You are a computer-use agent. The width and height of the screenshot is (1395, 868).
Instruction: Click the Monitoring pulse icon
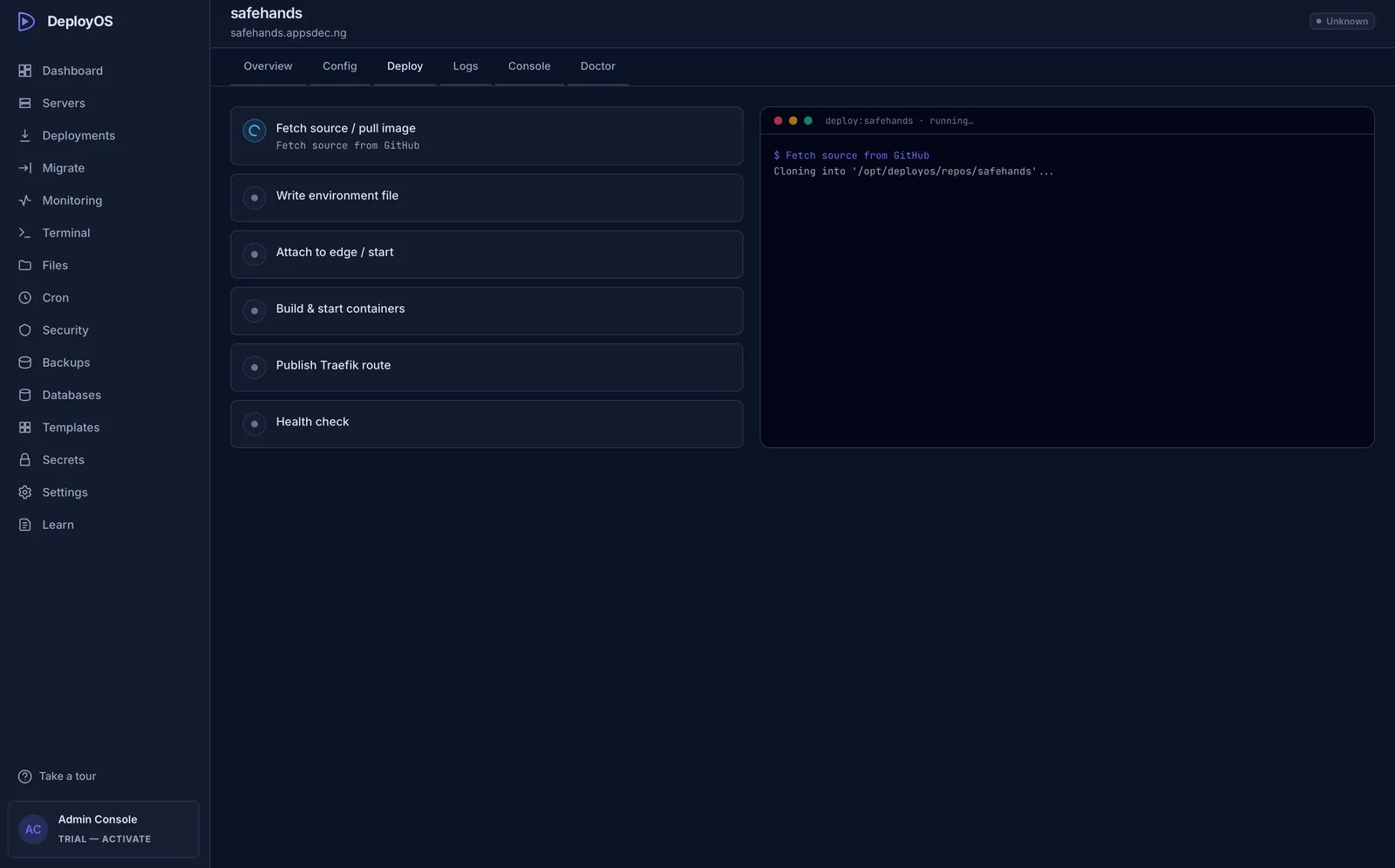pos(25,200)
